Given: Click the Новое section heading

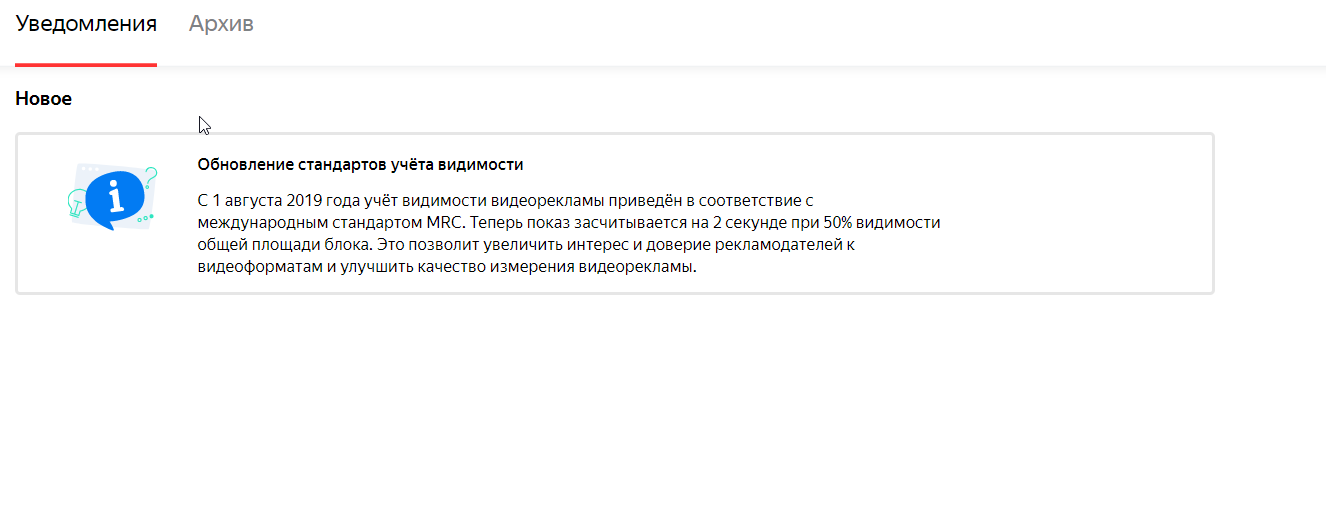Looking at the screenshot, I should pyautogui.click(x=44, y=99).
